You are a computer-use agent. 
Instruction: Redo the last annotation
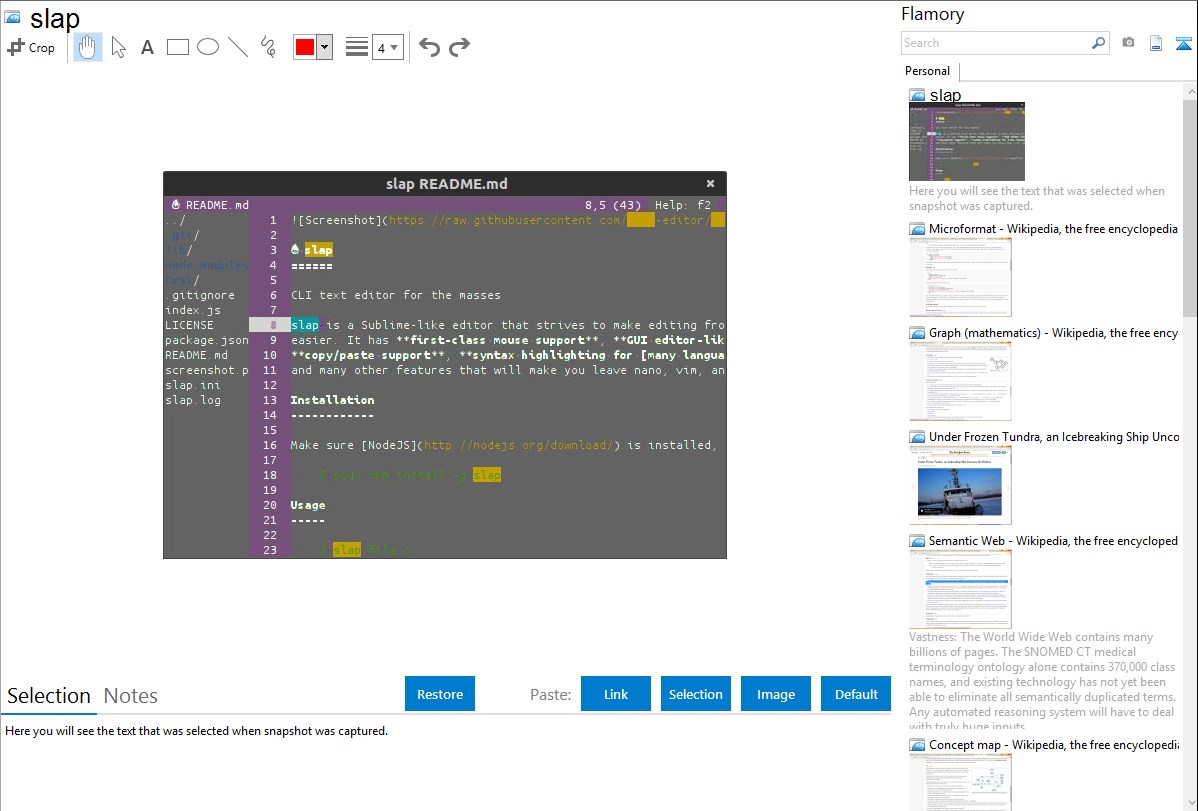(x=459, y=47)
